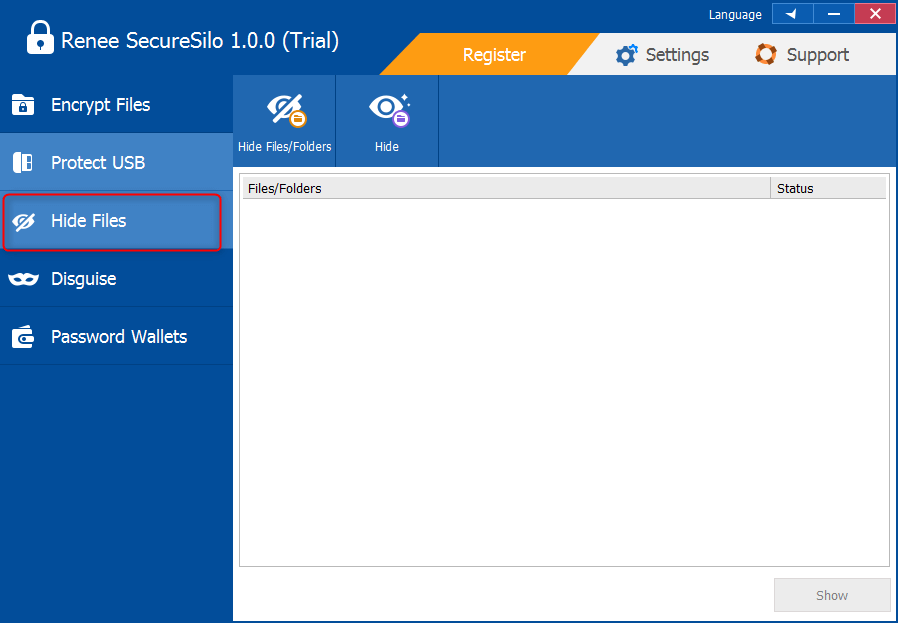Click the Support lifebuoy icon
Viewport: 898px width, 623px height.
click(766, 54)
